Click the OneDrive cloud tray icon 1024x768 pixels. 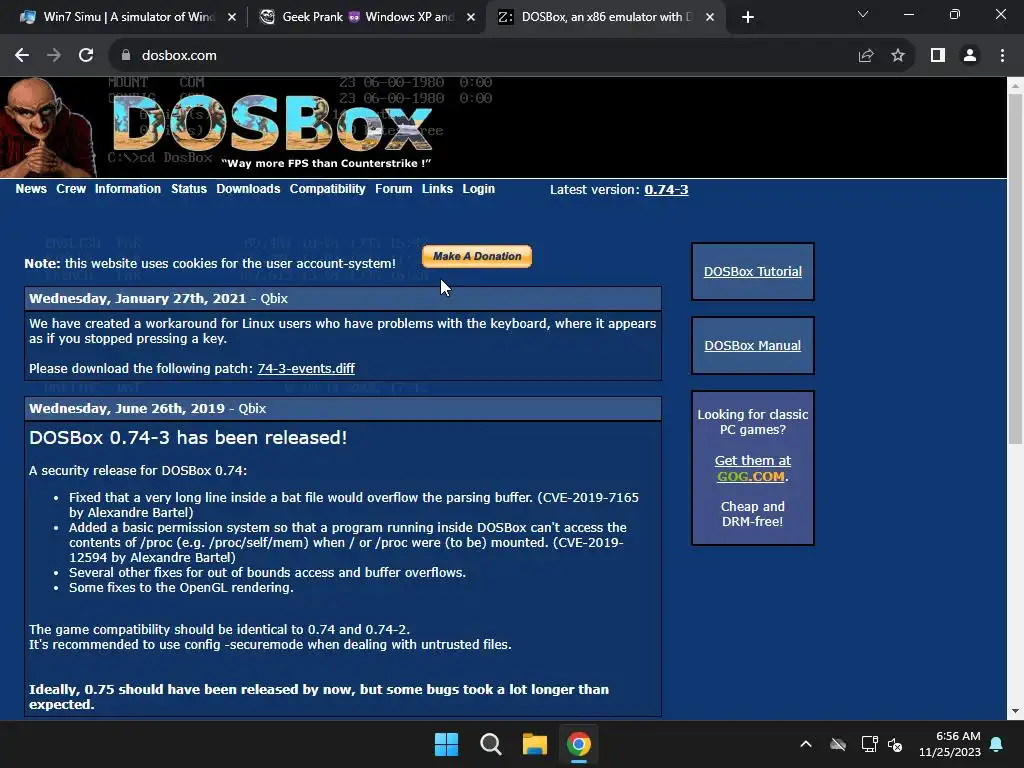point(838,744)
